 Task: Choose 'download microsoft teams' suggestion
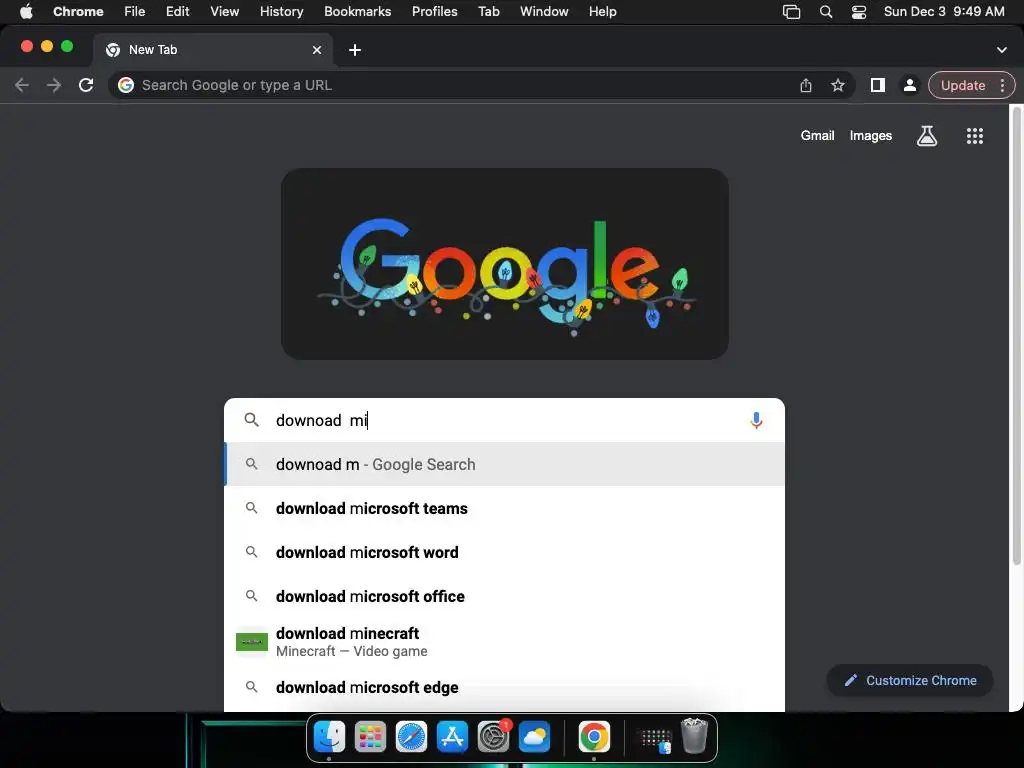click(504, 508)
